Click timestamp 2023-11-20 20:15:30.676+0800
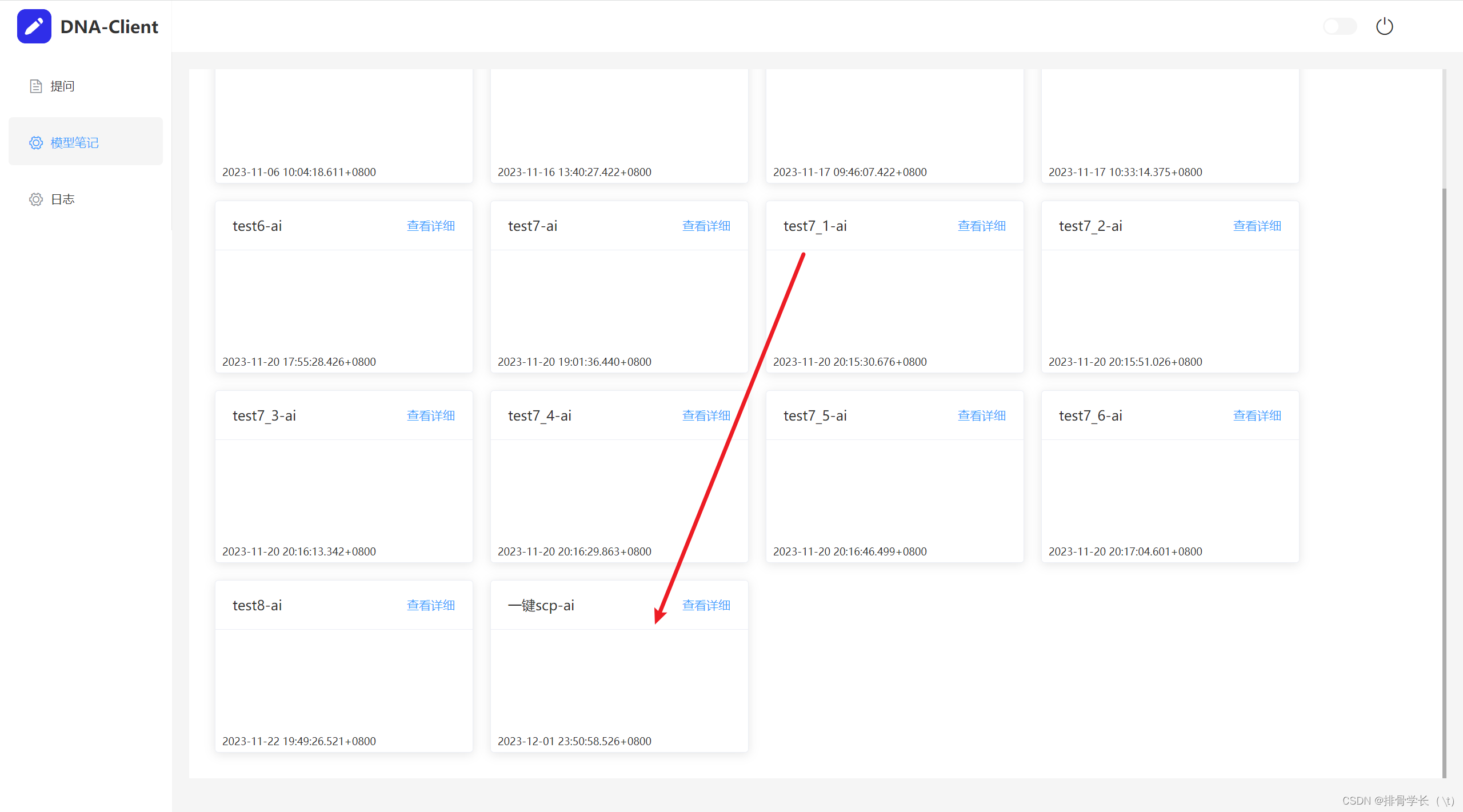The image size is (1463, 812). (850, 362)
